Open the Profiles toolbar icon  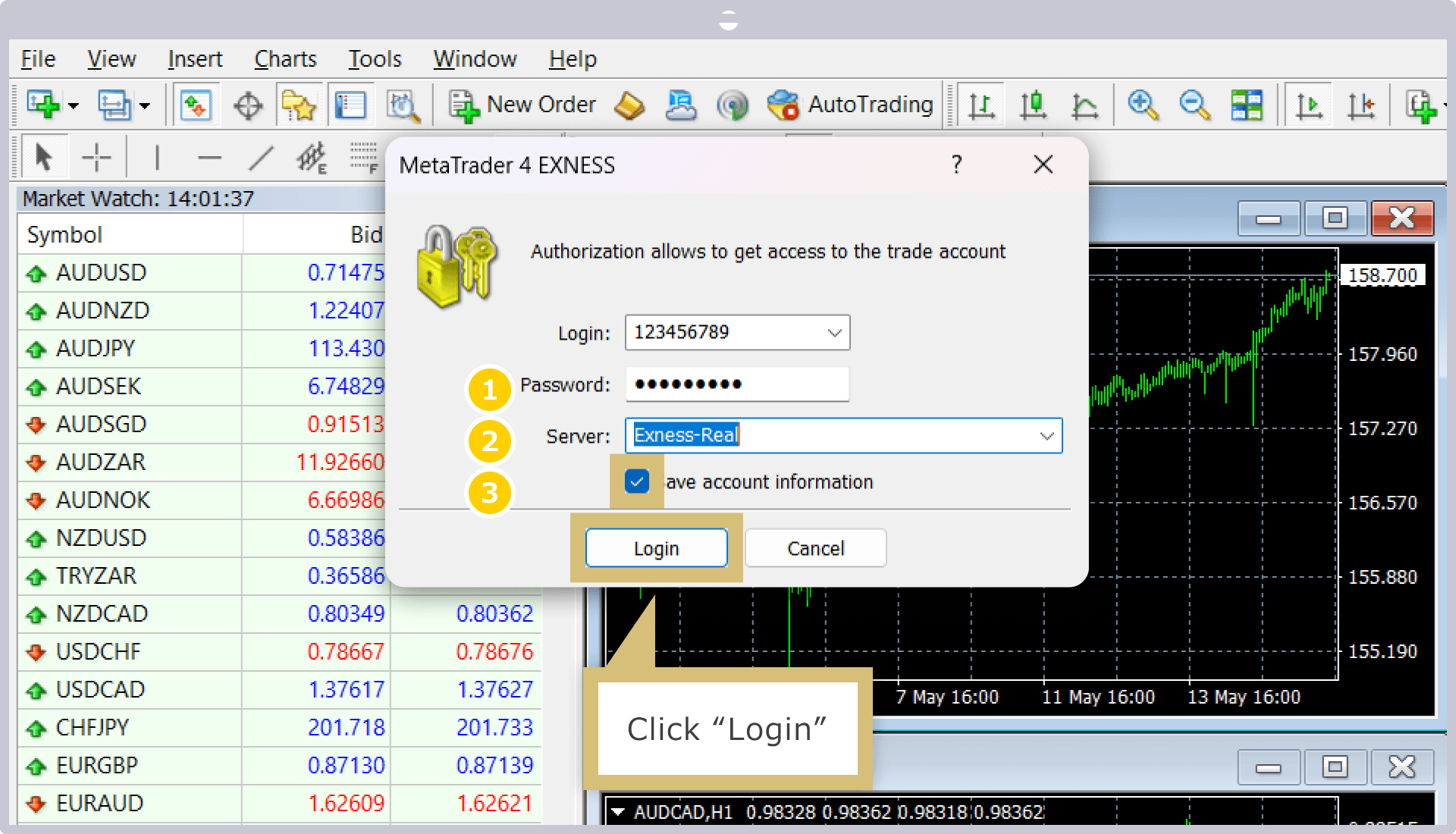(114, 105)
